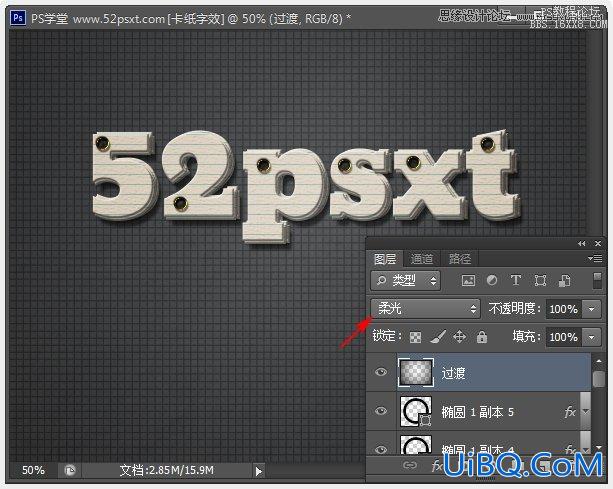Select the 过渡 layer thumbnail
This screenshot has width=613, height=489.
[x=416, y=372]
